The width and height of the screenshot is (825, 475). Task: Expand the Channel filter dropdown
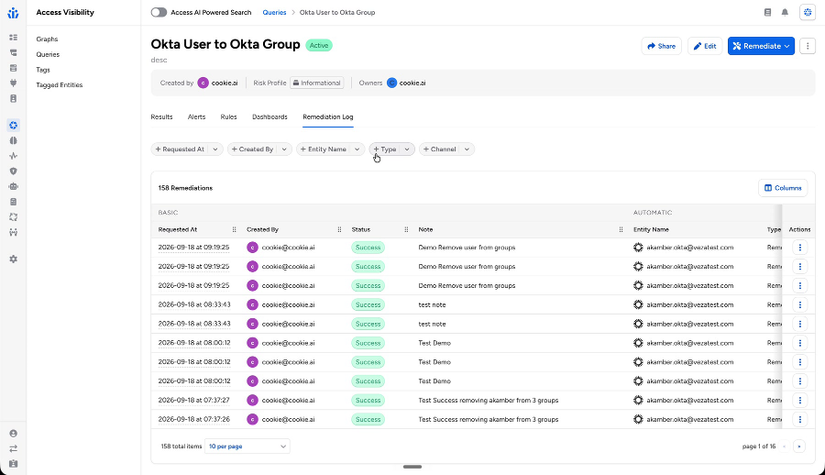pos(467,149)
